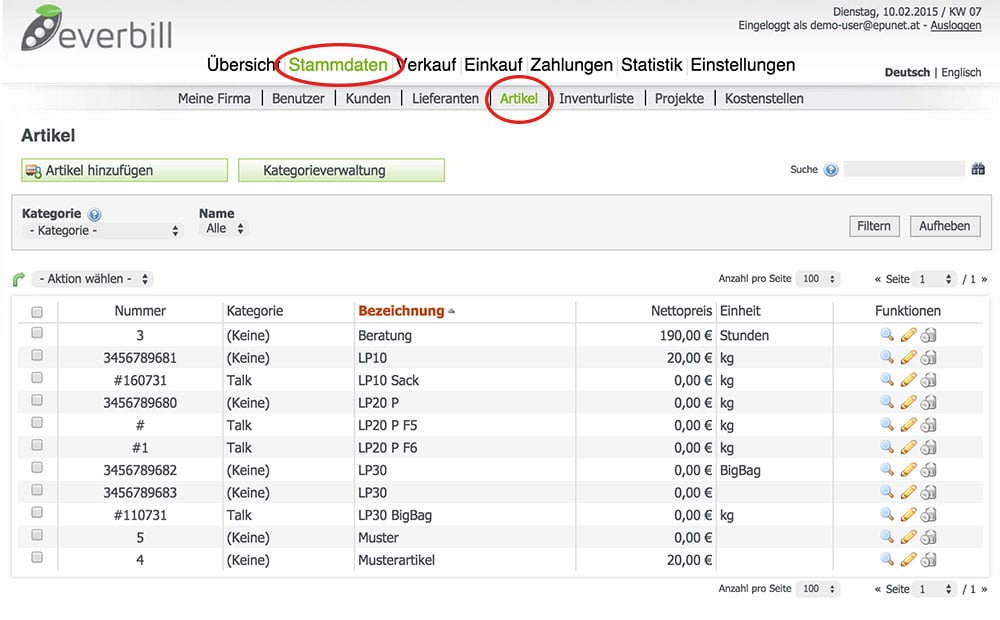1000x620 pixels.
Task: Select the Musterartikel row checkbox
Action: 37,559
